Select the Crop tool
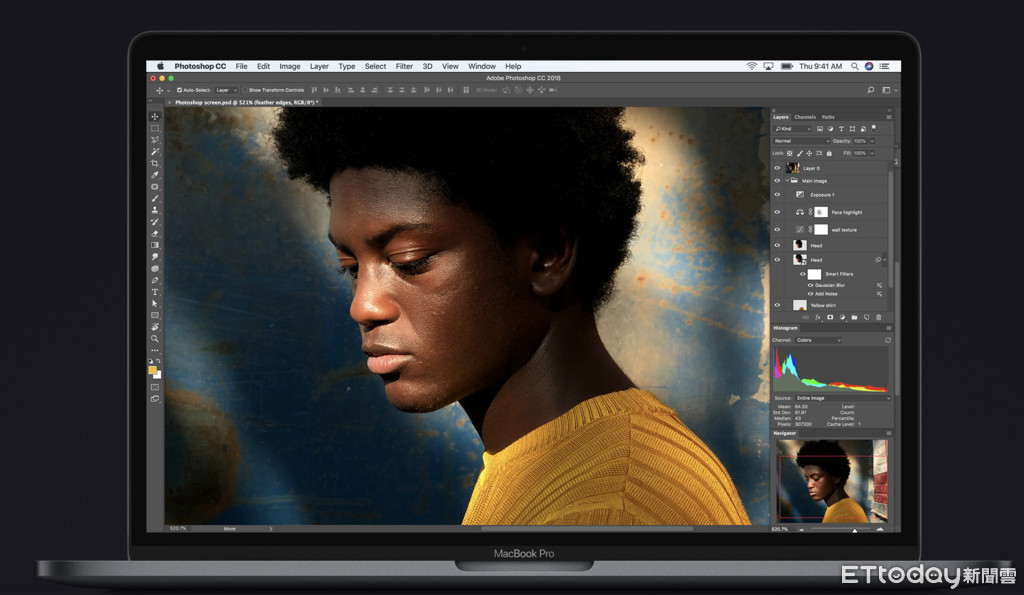Image resolution: width=1024 pixels, height=595 pixels. pos(155,163)
